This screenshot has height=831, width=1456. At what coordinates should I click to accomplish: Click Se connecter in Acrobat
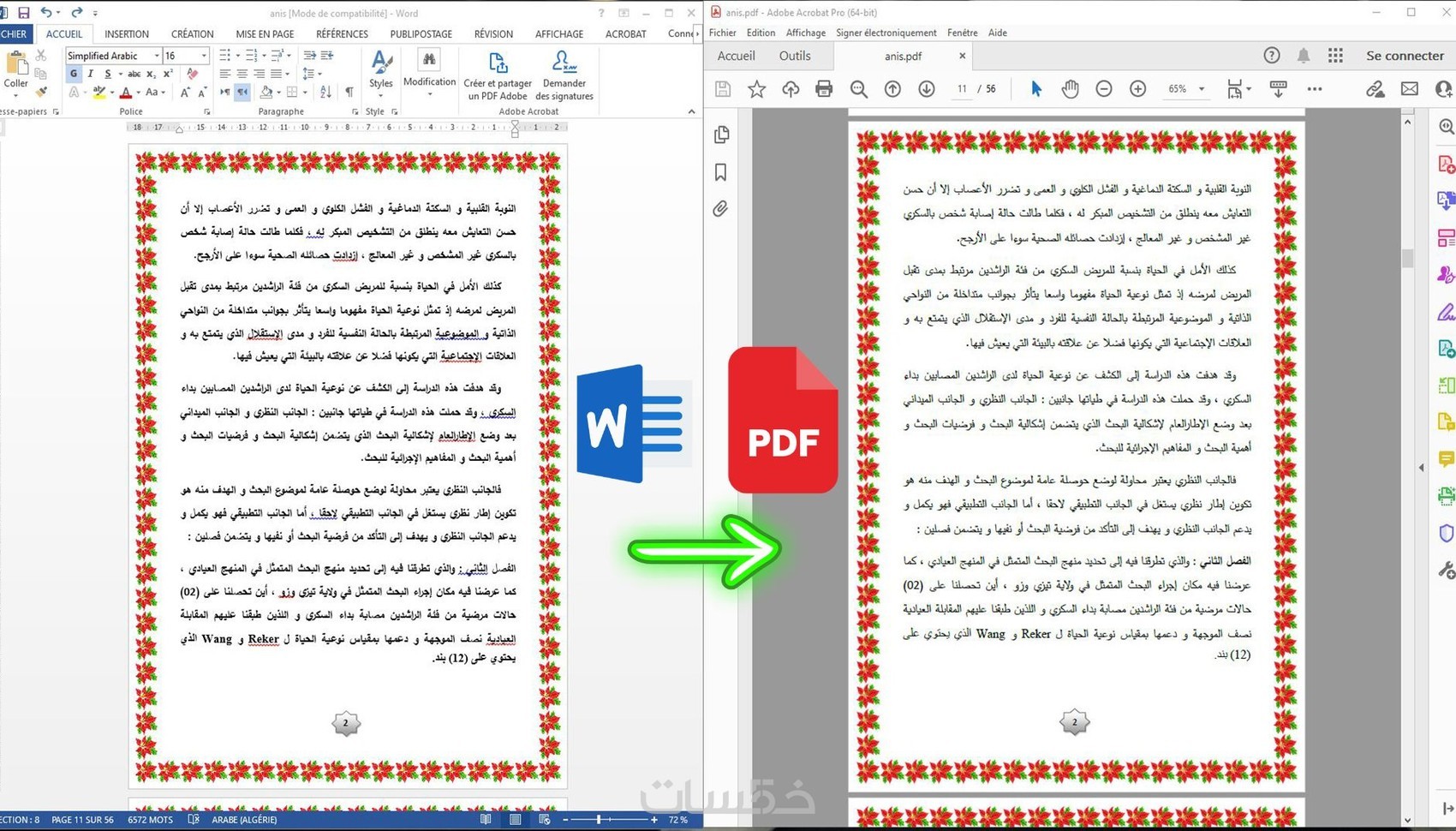(x=1405, y=56)
